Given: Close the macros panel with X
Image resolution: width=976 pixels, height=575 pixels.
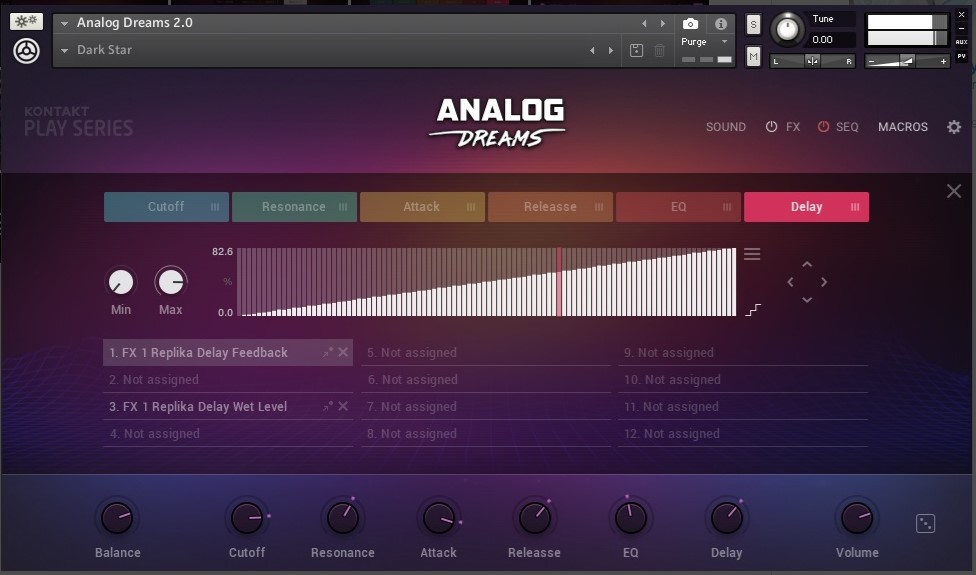Looking at the screenshot, I should (x=954, y=191).
